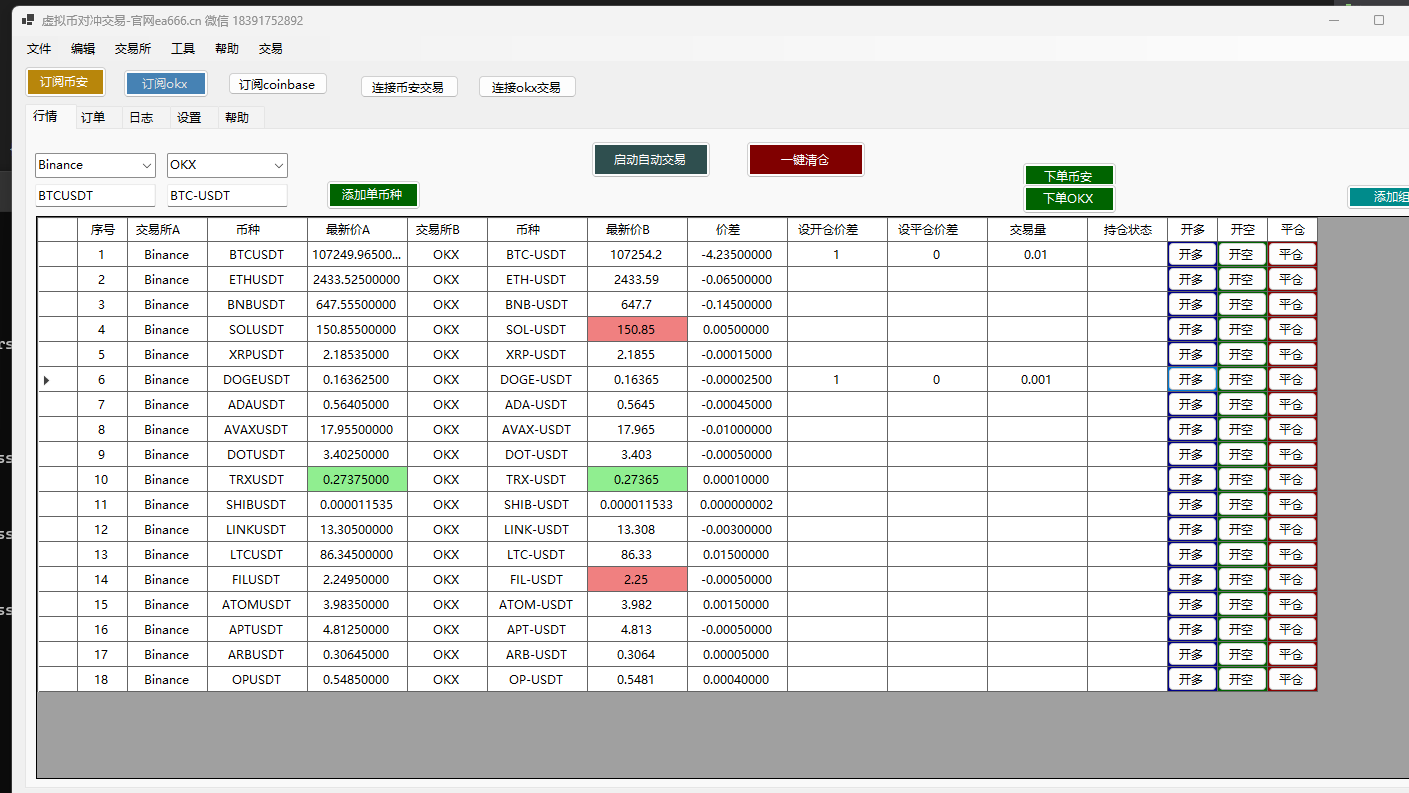Click 平仓 in the ETHUSDT row
1409x793 pixels.
point(1291,280)
